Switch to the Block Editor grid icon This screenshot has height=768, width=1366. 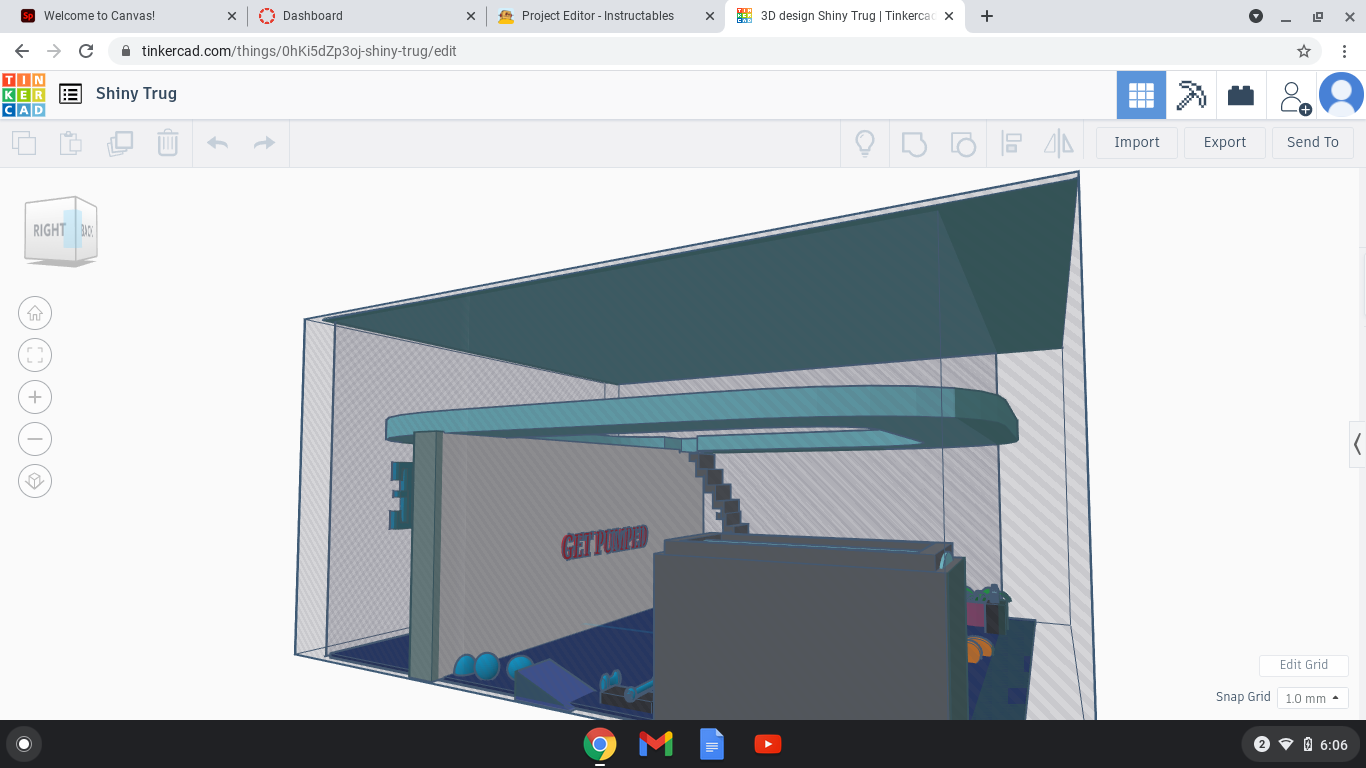tap(1141, 93)
